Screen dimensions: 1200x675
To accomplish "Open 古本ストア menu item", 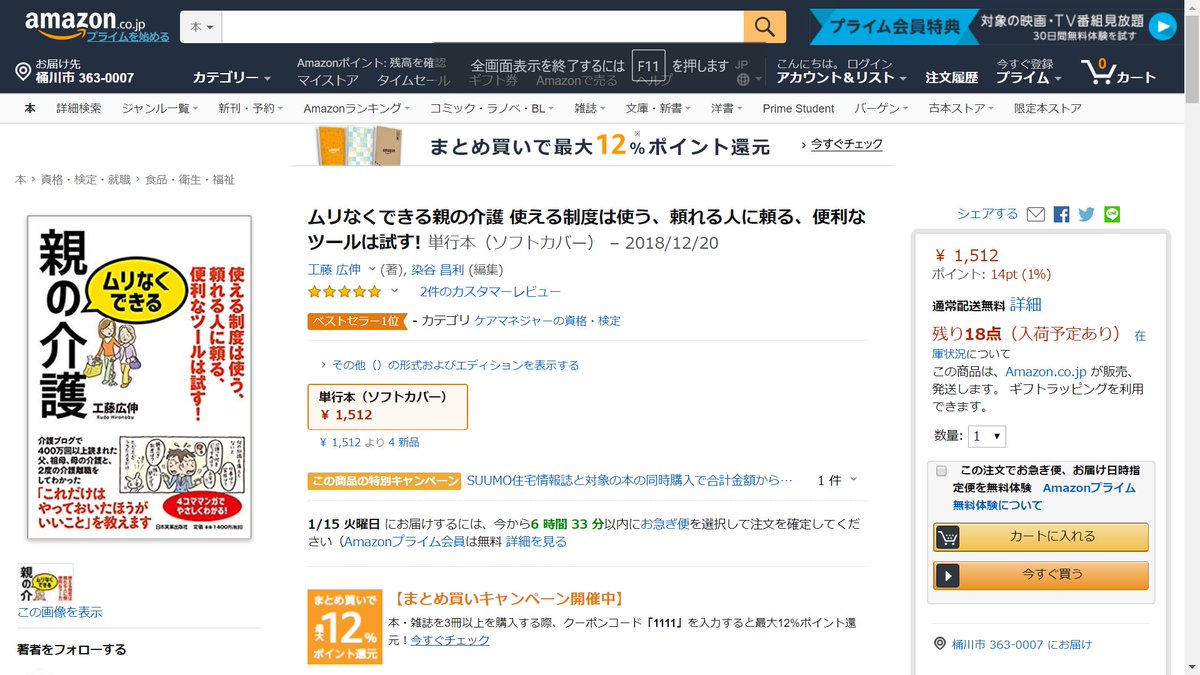I will pos(962,108).
